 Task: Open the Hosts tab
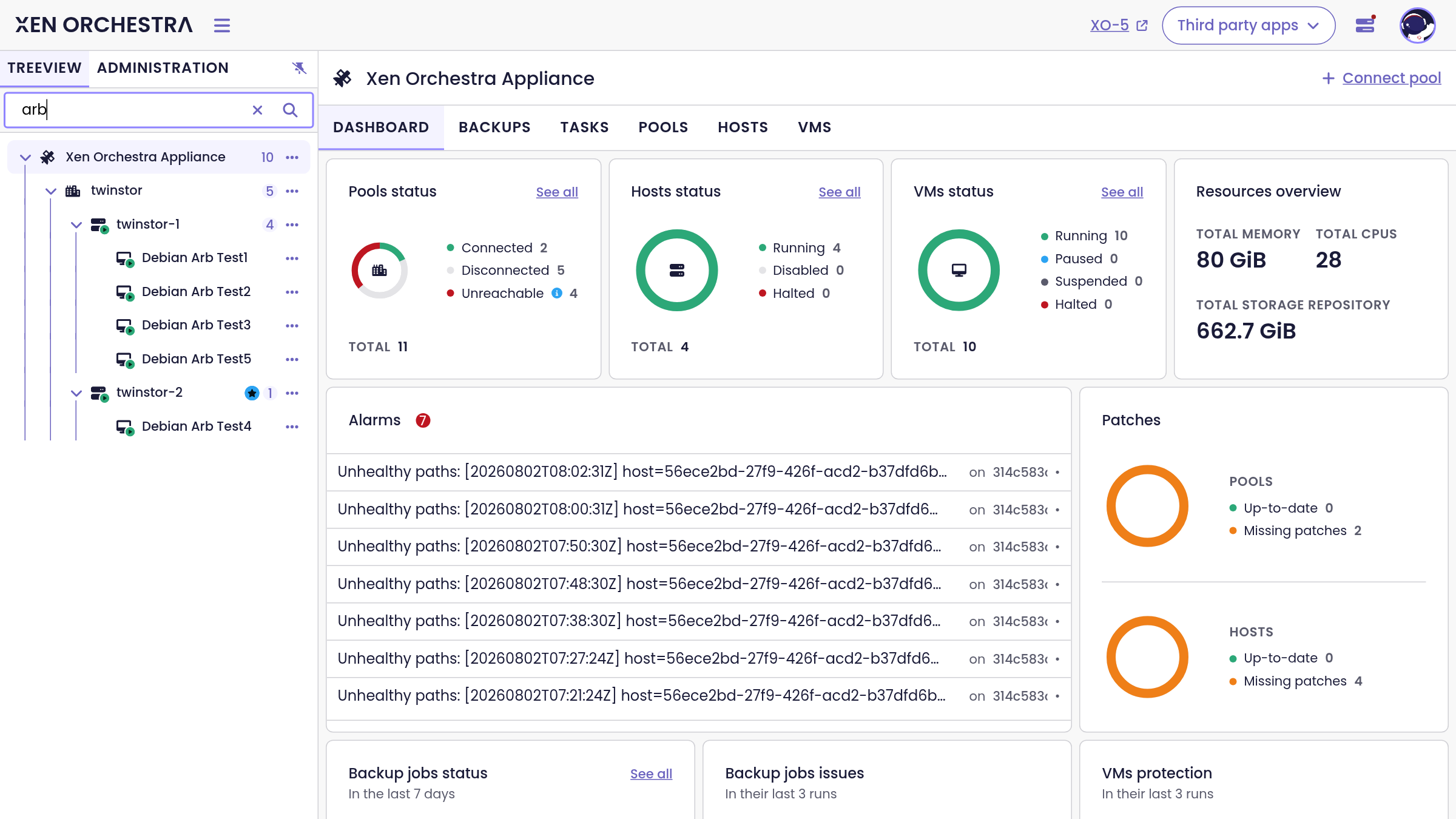coord(743,127)
